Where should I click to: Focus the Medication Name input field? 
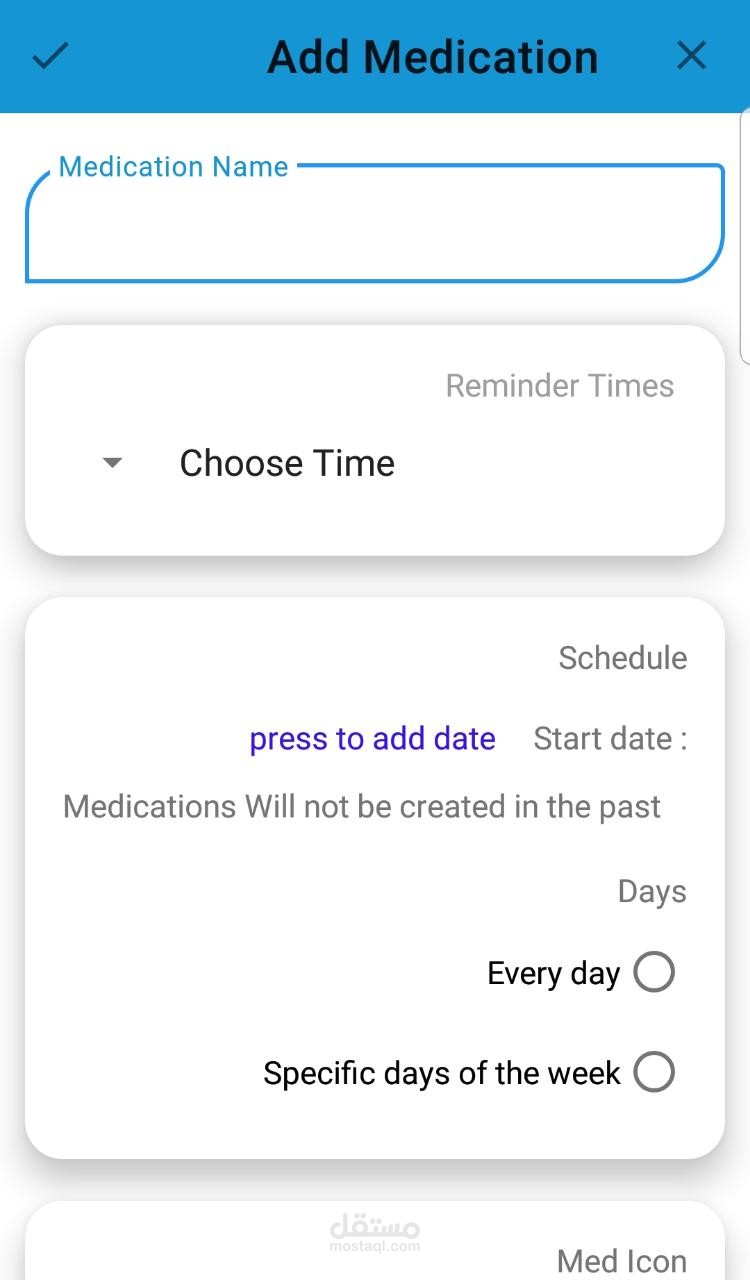pyautogui.click(x=374, y=229)
